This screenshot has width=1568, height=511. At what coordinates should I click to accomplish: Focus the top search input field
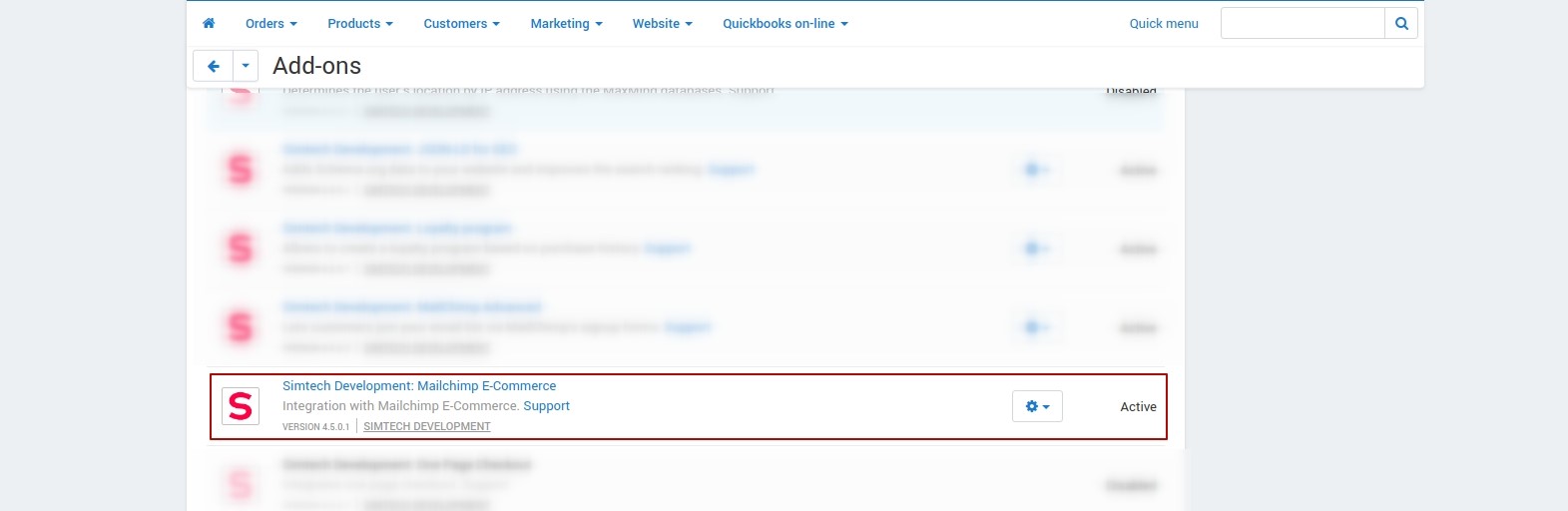pyautogui.click(x=1303, y=23)
